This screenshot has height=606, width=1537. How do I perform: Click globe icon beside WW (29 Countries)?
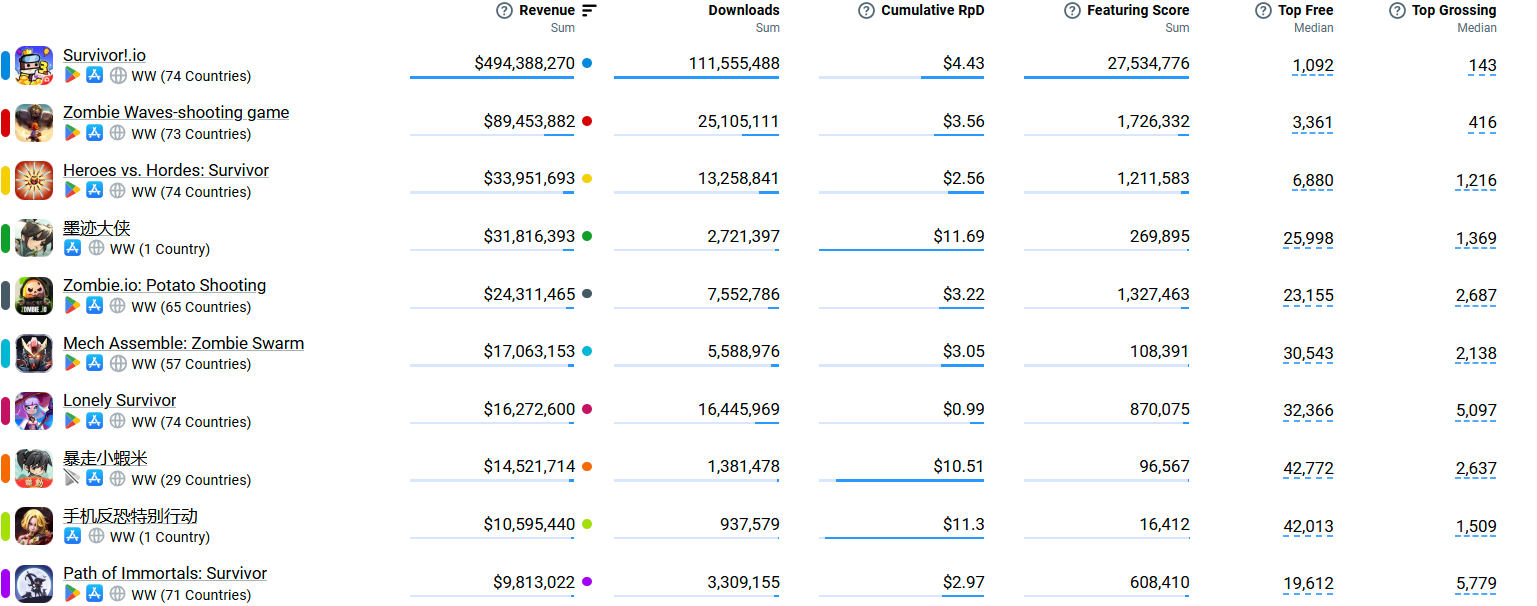click(118, 479)
